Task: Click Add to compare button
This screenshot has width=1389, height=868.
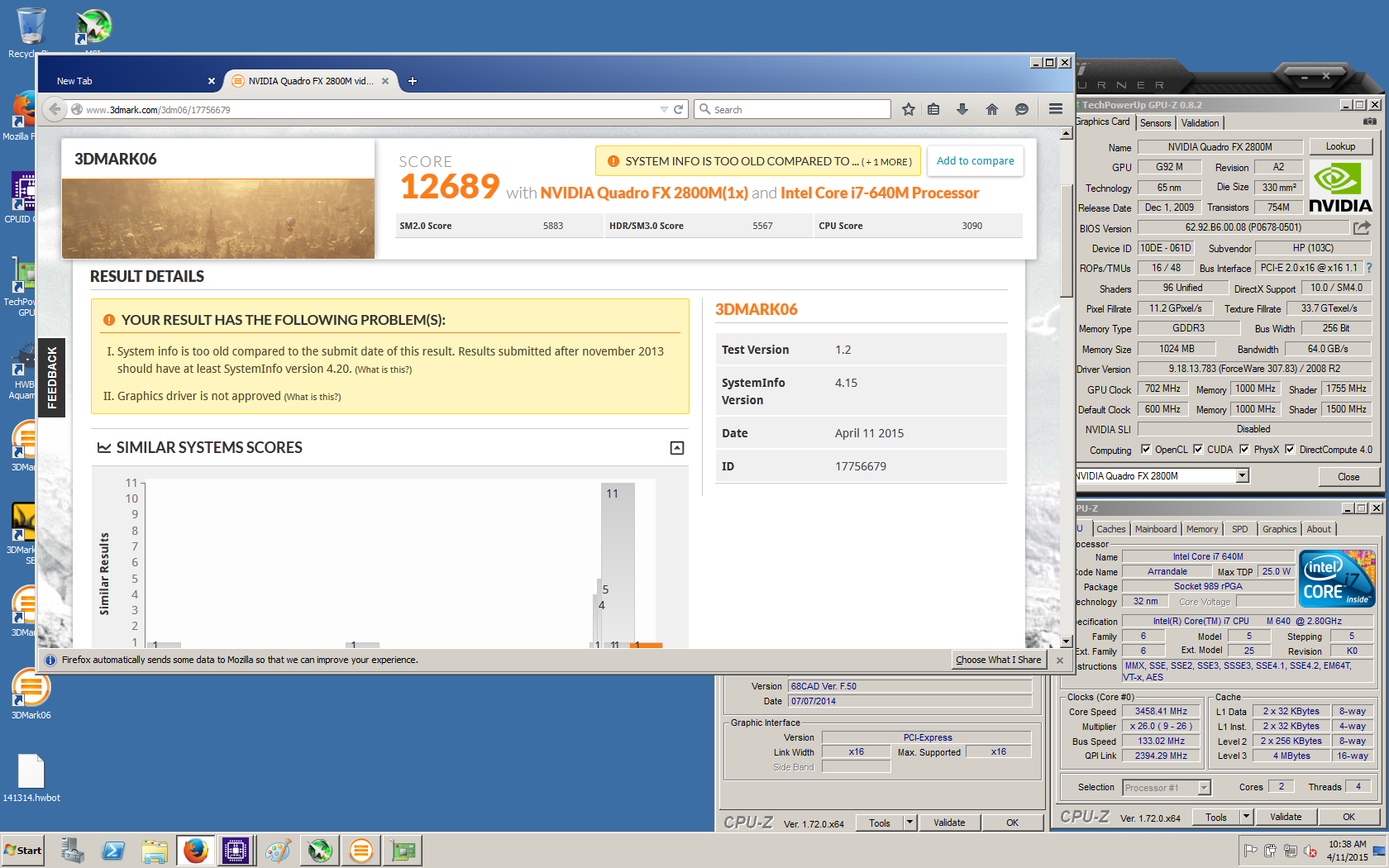Action: pyautogui.click(x=975, y=160)
